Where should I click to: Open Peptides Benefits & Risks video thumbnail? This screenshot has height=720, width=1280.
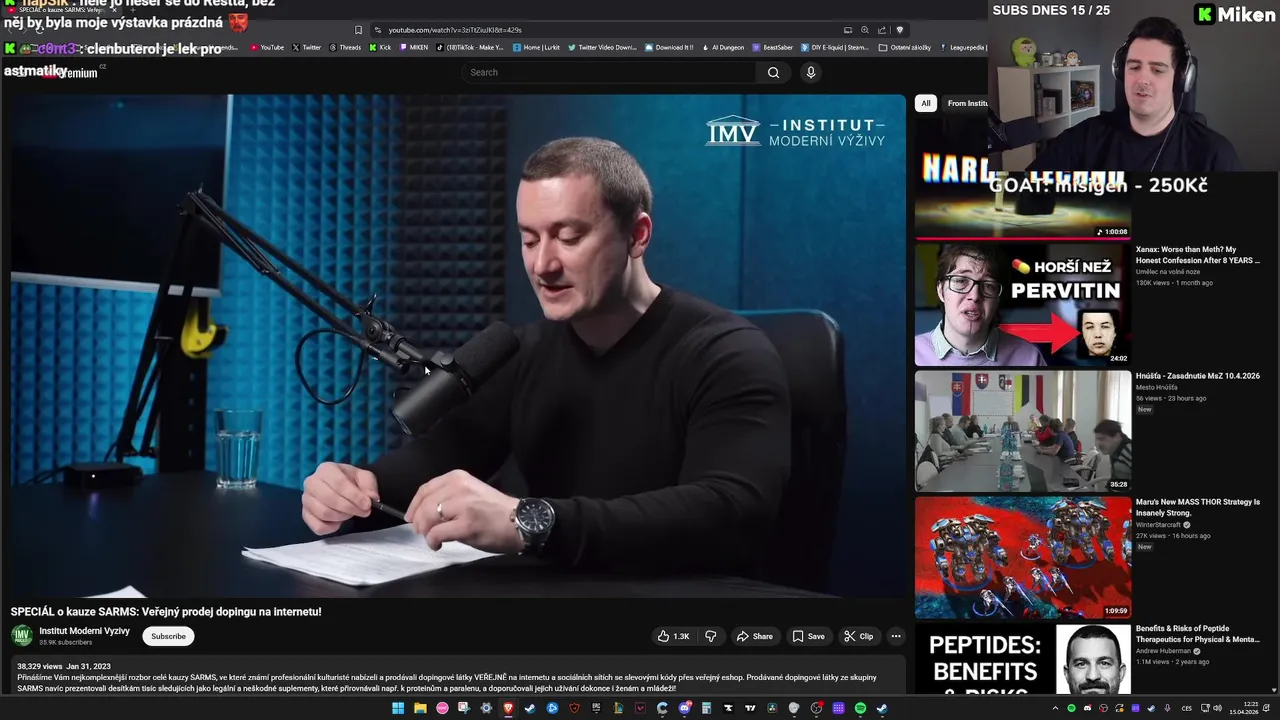click(1023, 659)
